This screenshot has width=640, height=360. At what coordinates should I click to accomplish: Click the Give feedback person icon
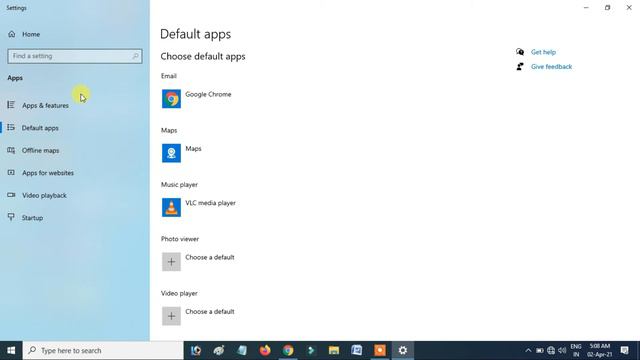[520, 66]
